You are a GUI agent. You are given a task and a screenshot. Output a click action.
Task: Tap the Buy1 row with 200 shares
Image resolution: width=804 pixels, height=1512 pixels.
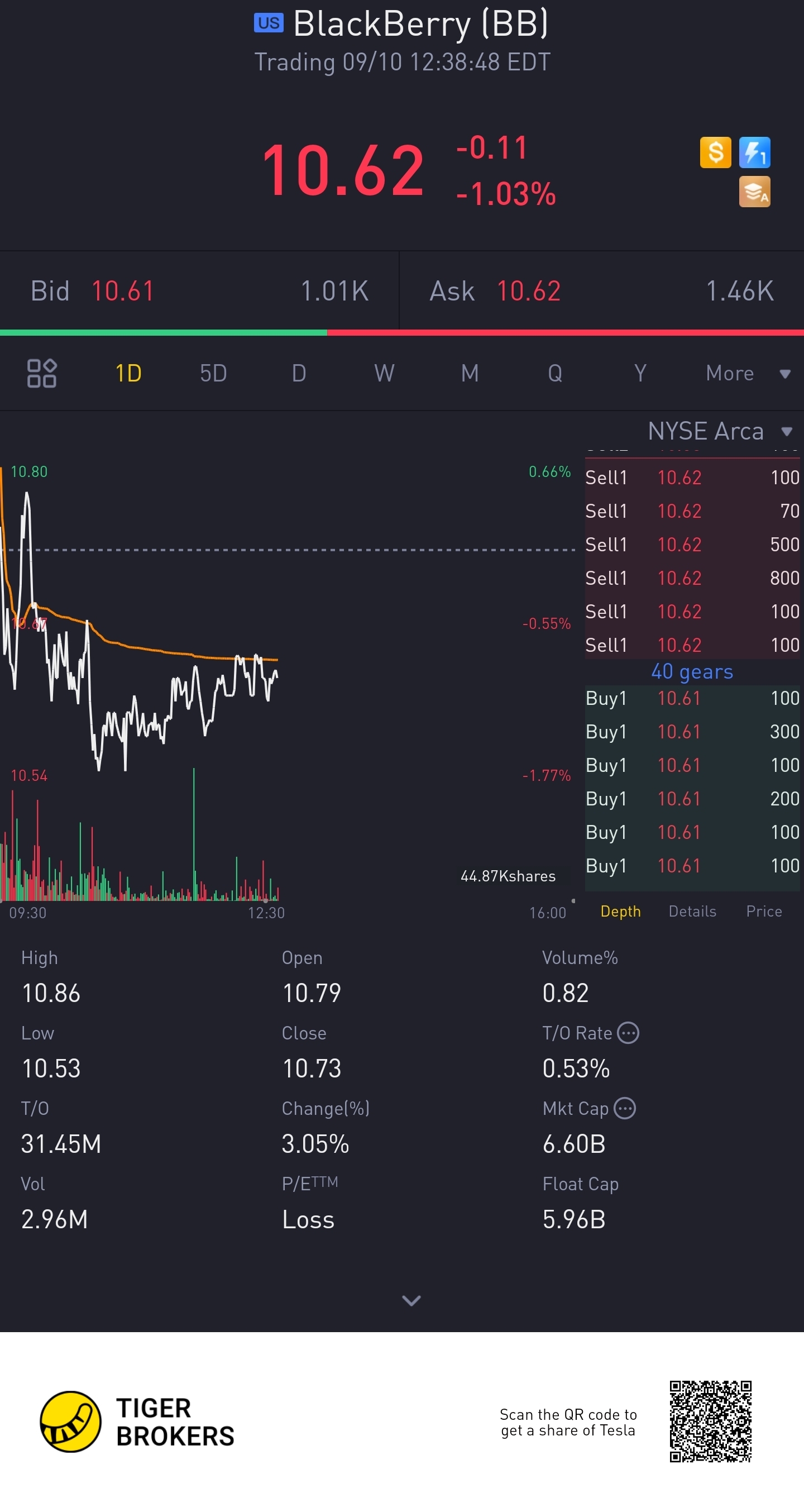point(692,798)
